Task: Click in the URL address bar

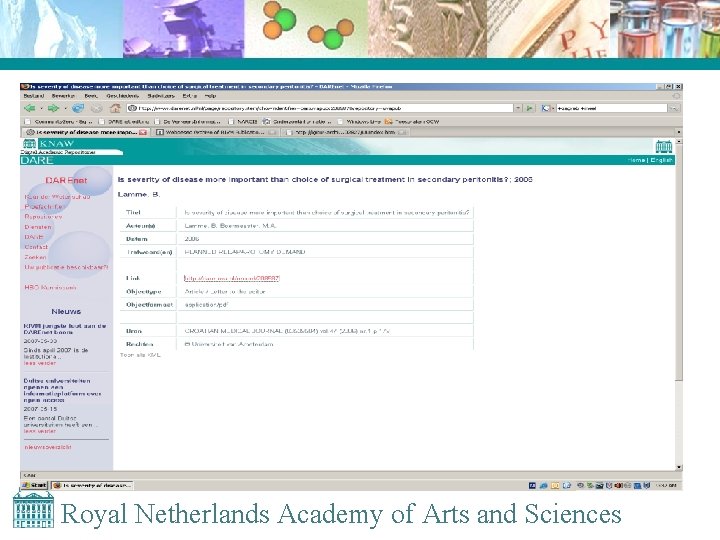Action: (320, 108)
